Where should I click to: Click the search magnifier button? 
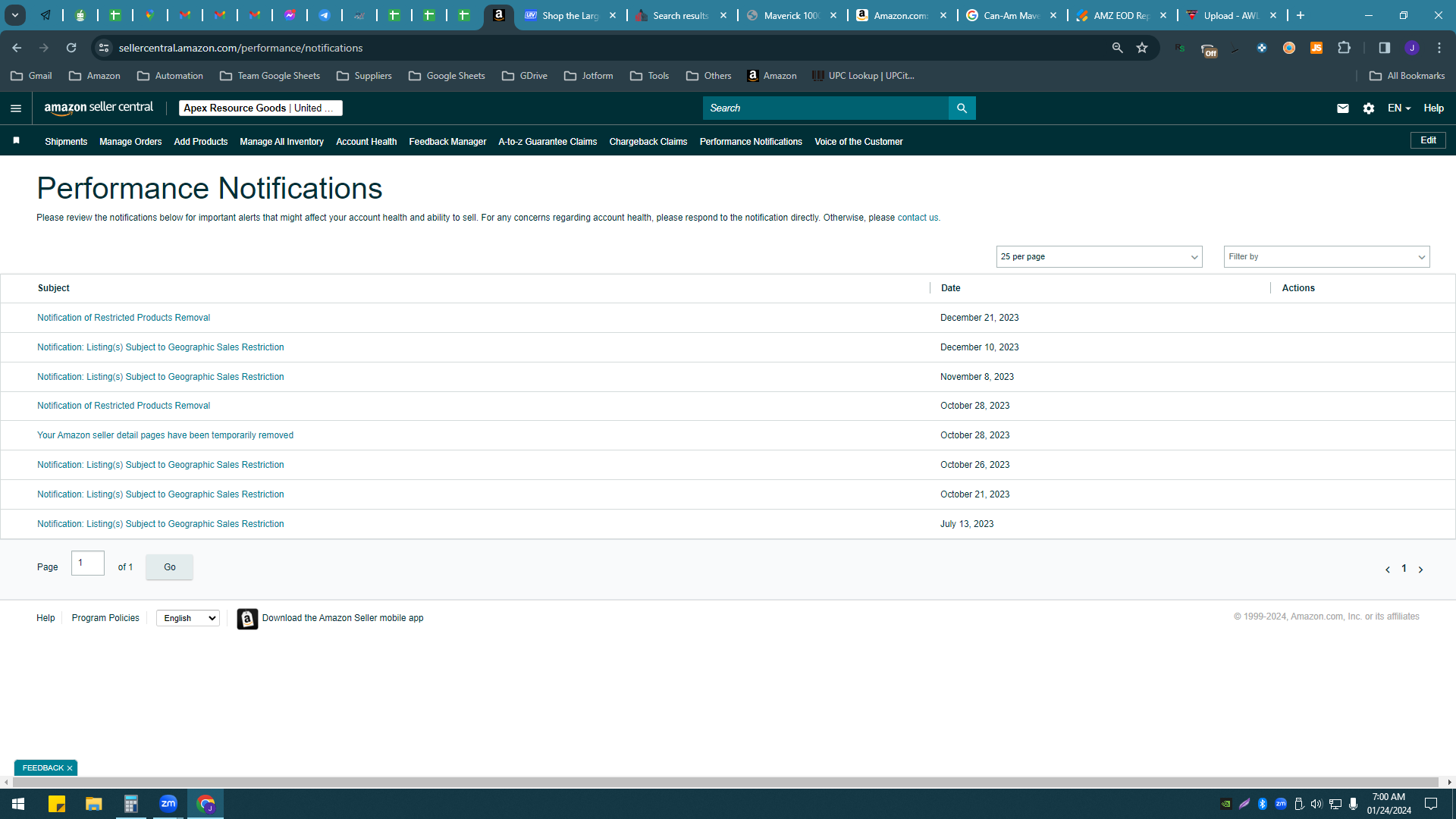pyautogui.click(x=962, y=108)
